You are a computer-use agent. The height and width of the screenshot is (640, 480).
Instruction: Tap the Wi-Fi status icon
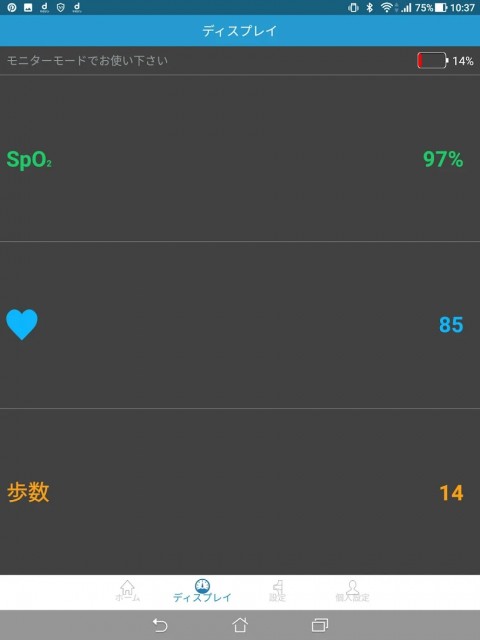387,7
